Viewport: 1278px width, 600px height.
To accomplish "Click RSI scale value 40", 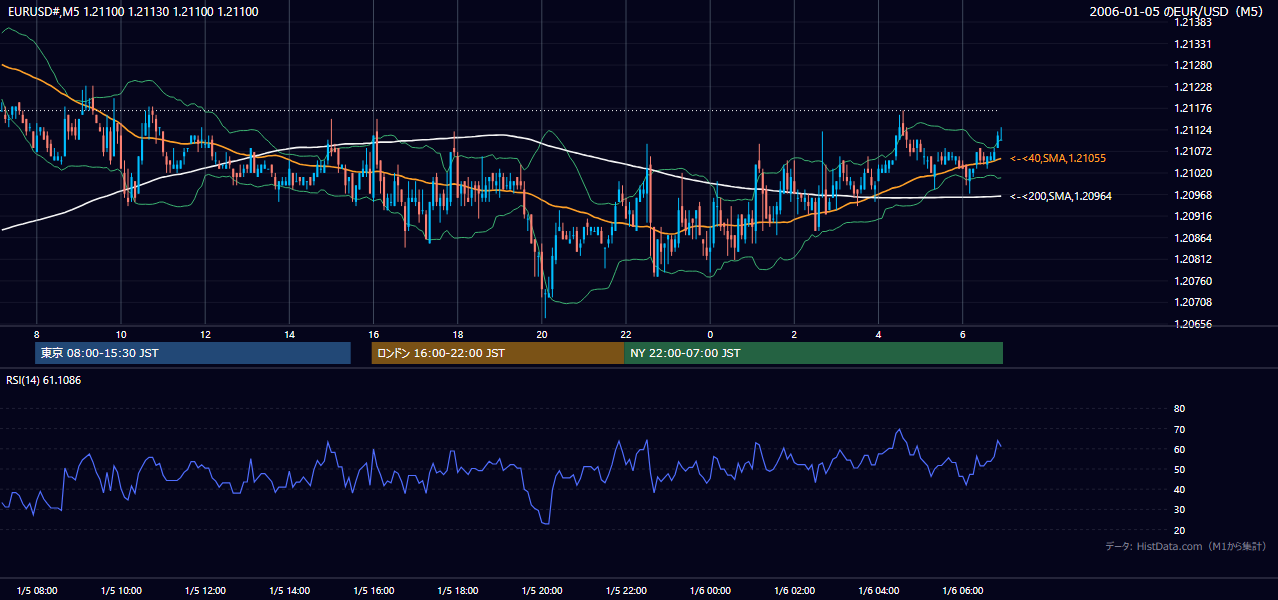I will pos(1179,489).
